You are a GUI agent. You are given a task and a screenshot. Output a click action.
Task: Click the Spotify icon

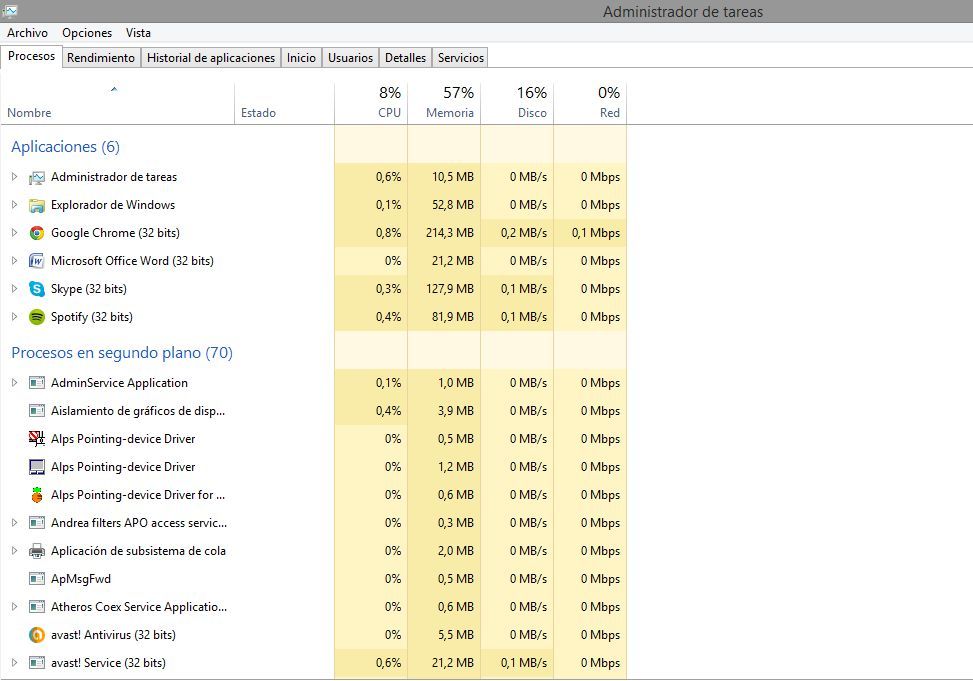[x=37, y=317]
